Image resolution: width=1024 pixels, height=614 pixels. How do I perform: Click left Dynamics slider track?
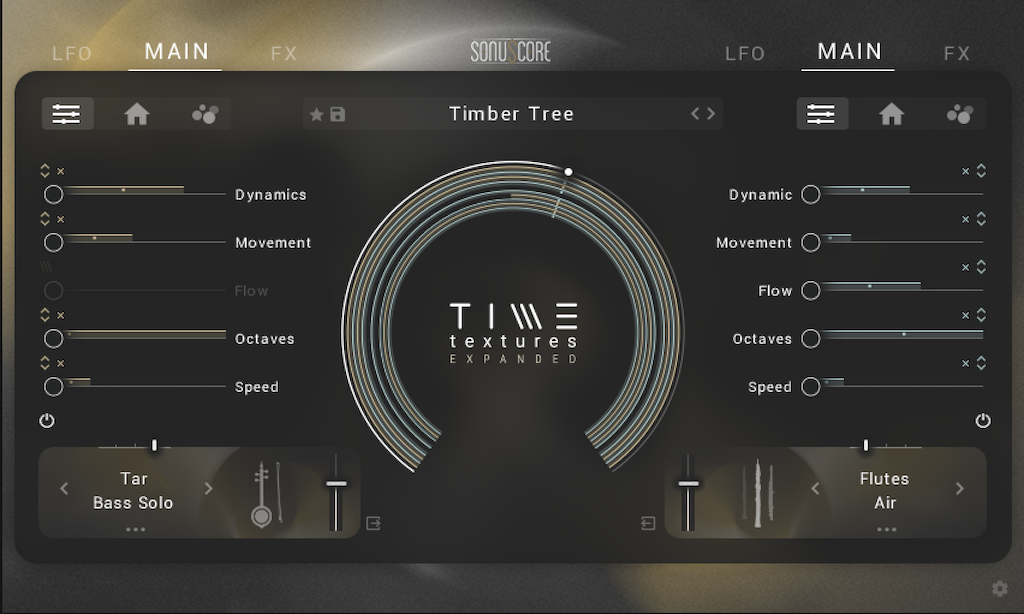point(145,193)
